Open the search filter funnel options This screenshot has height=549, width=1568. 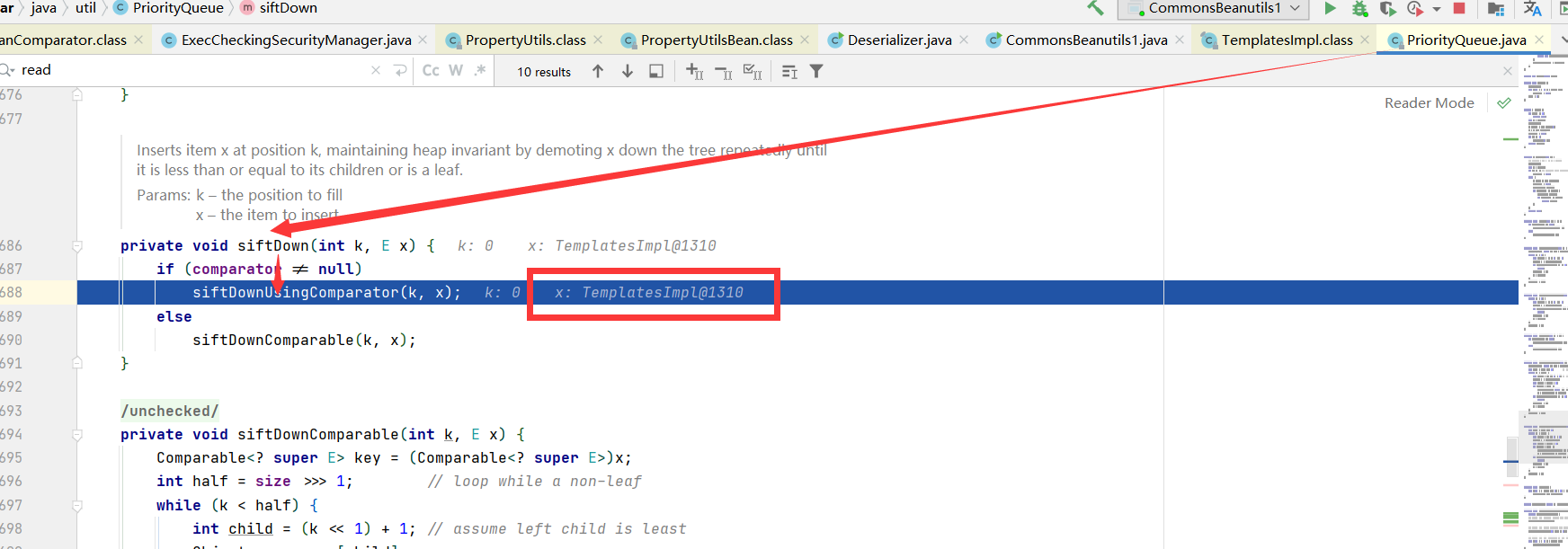(816, 71)
